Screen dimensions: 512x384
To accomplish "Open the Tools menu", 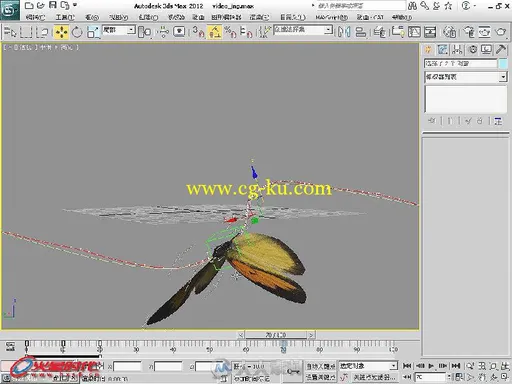I will pyautogui.click(x=65, y=17).
